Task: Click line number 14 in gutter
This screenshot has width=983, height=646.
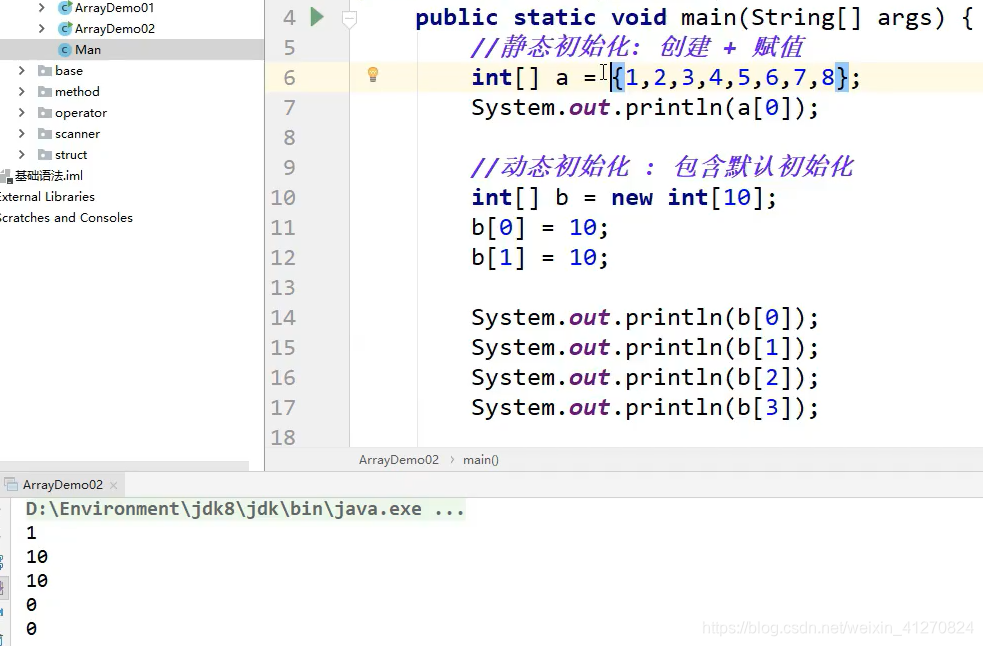Action: pos(283,317)
